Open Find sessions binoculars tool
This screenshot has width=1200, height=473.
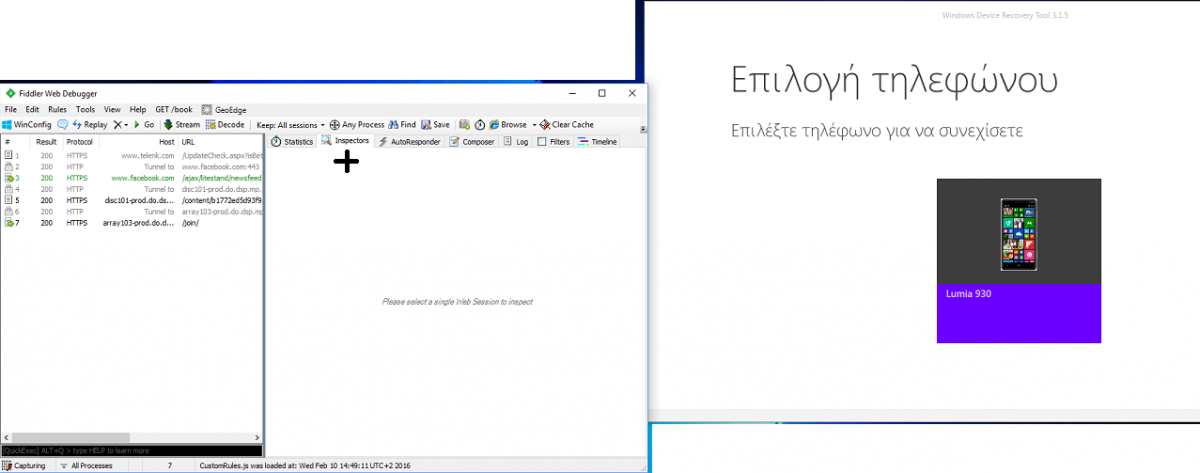[x=402, y=125]
